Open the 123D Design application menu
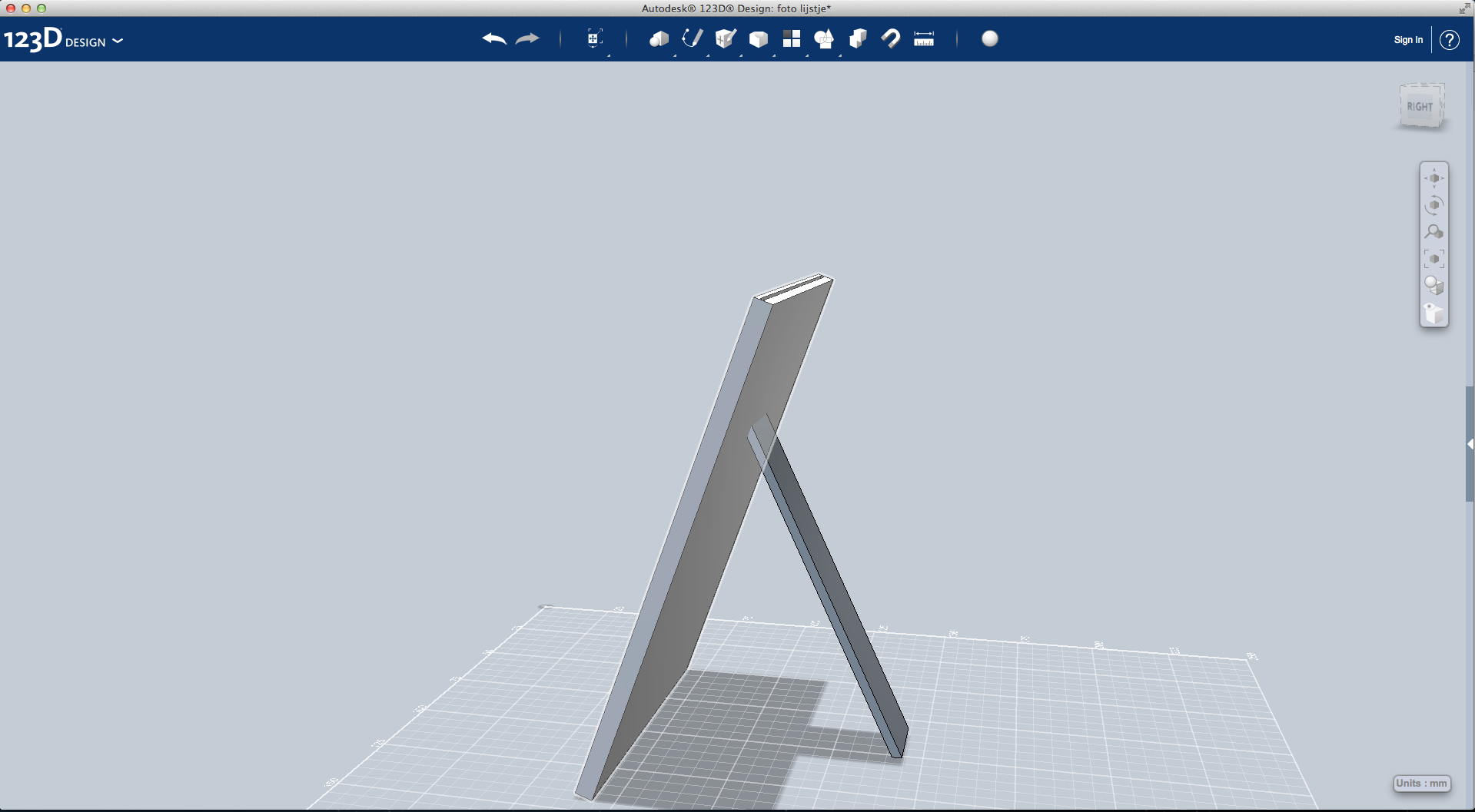 [x=63, y=39]
